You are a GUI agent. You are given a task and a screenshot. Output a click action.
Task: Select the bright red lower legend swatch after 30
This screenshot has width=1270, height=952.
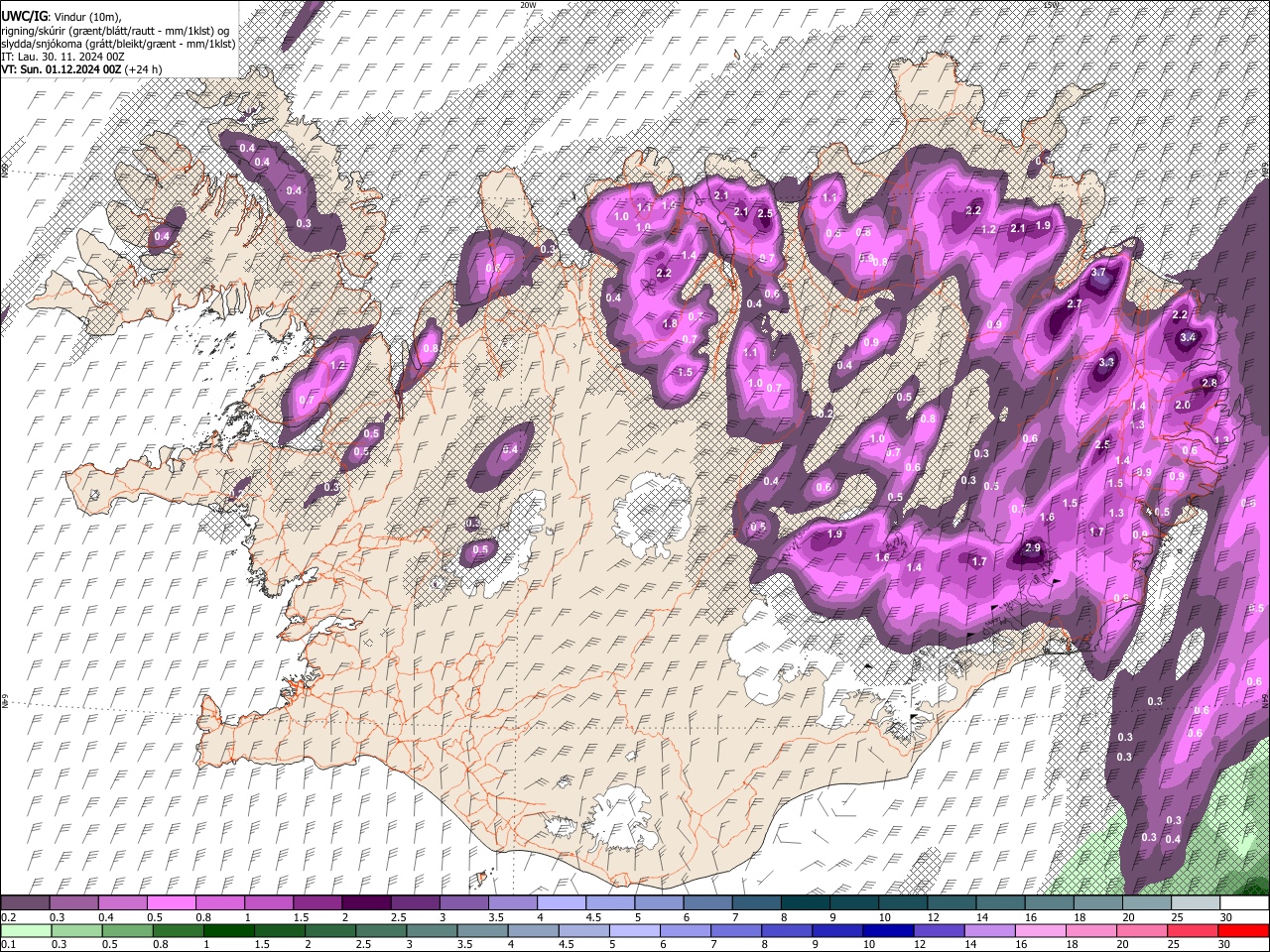point(1244,930)
